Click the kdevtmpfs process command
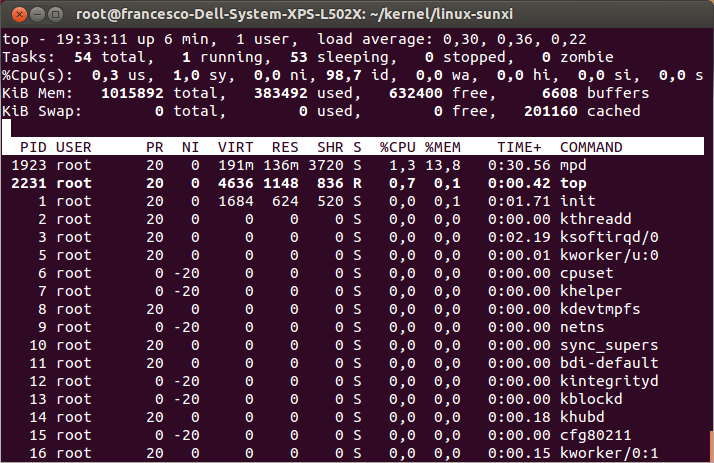Image resolution: width=714 pixels, height=463 pixels. (600, 310)
